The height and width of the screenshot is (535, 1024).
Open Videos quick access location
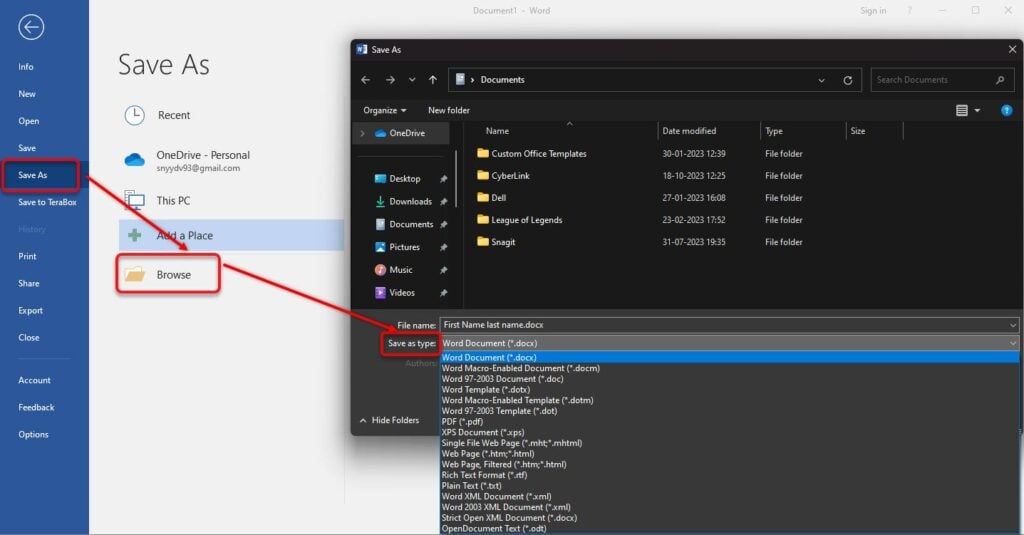coord(395,293)
